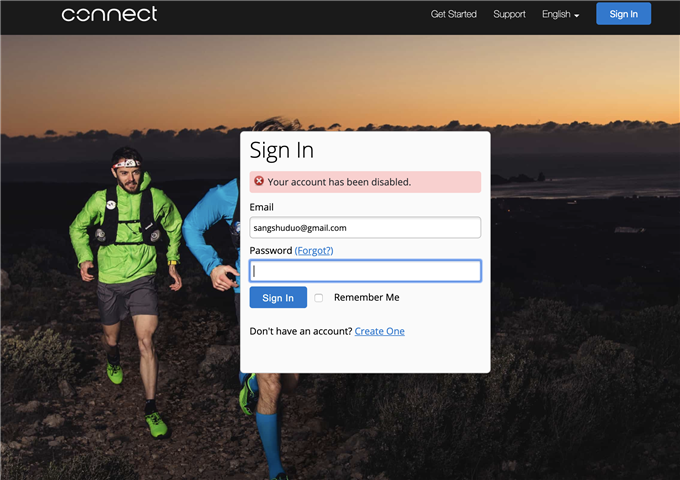Click into the Password input field
Image resolution: width=680 pixels, height=480 pixels.
(x=365, y=271)
